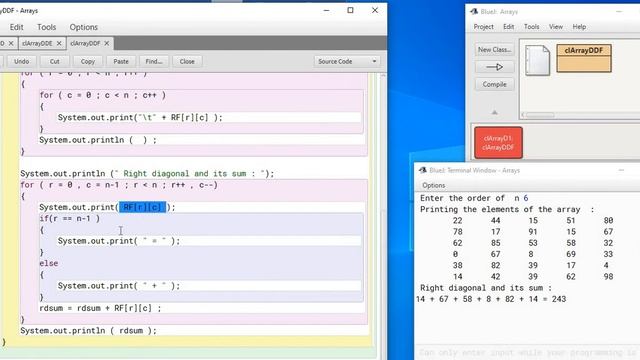
Task: Click the Cut button
Action: 55,61
